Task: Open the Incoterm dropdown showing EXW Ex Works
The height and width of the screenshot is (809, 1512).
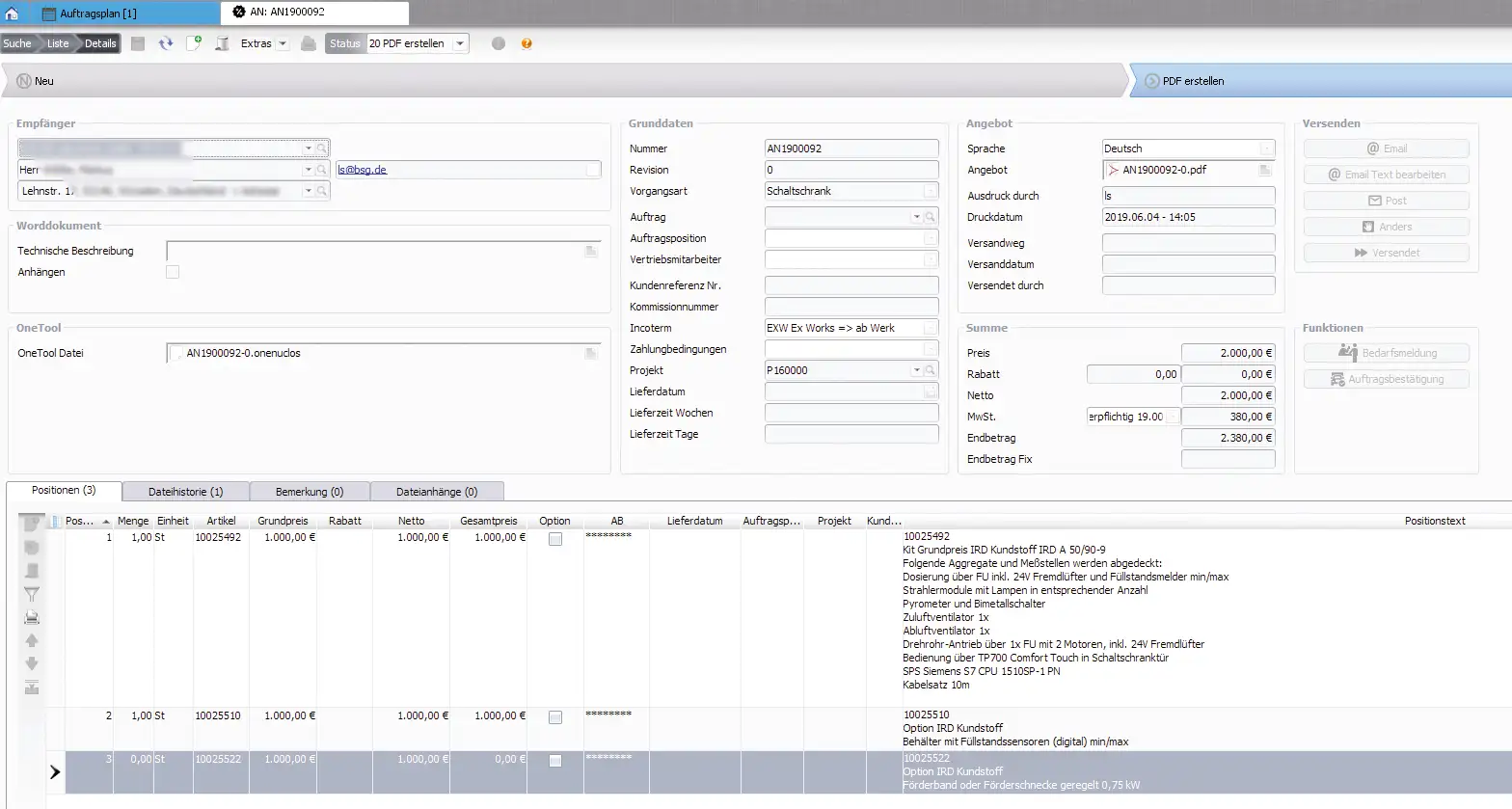Action: point(930,328)
